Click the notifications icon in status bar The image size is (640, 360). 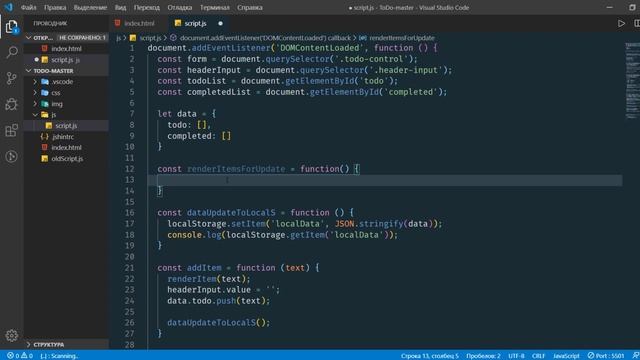point(636,356)
